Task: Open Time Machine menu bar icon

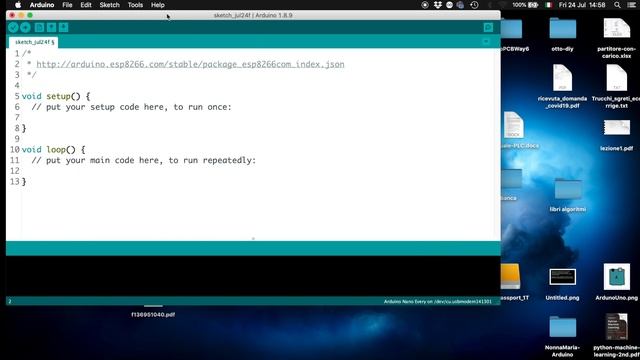Action: point(474,5)
